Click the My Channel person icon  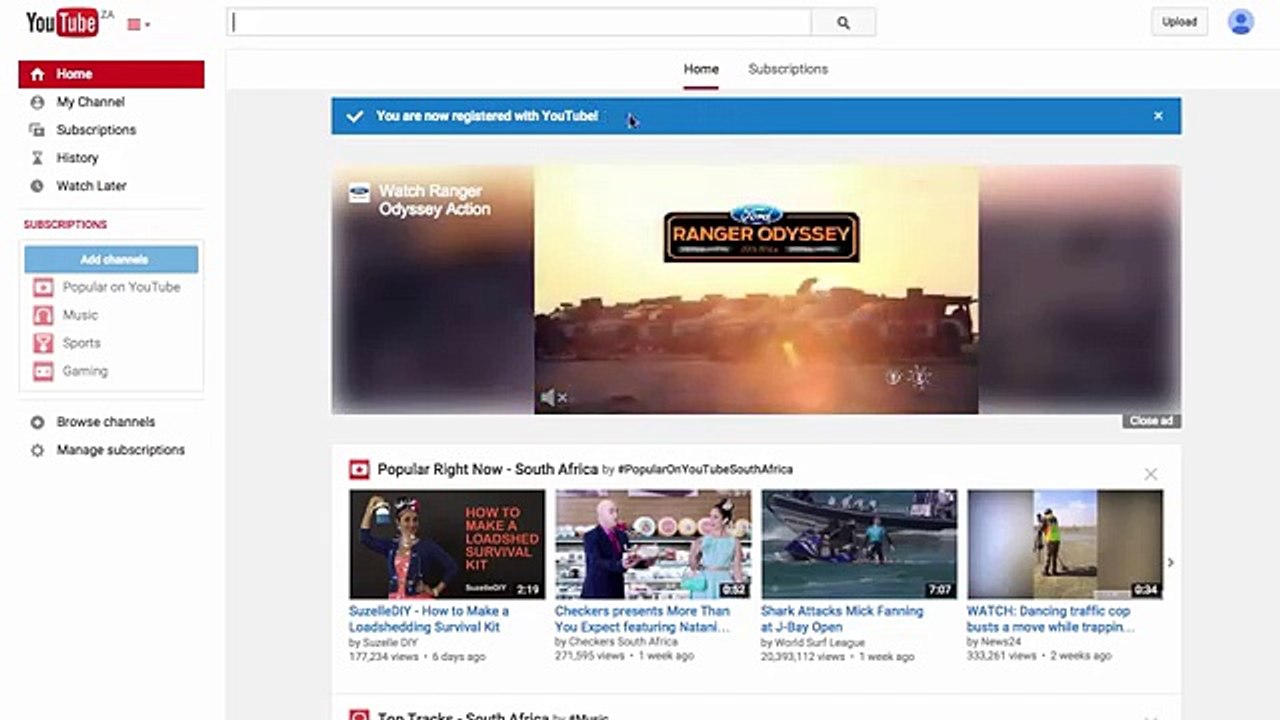coord(37,102)
